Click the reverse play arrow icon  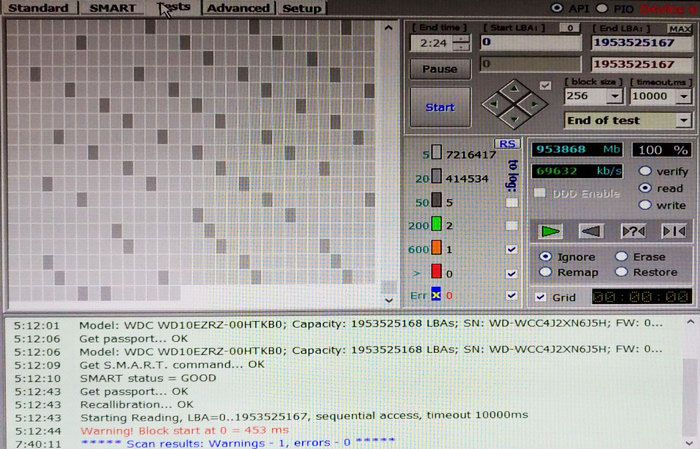pyautogui.click(x=592, y=231)
